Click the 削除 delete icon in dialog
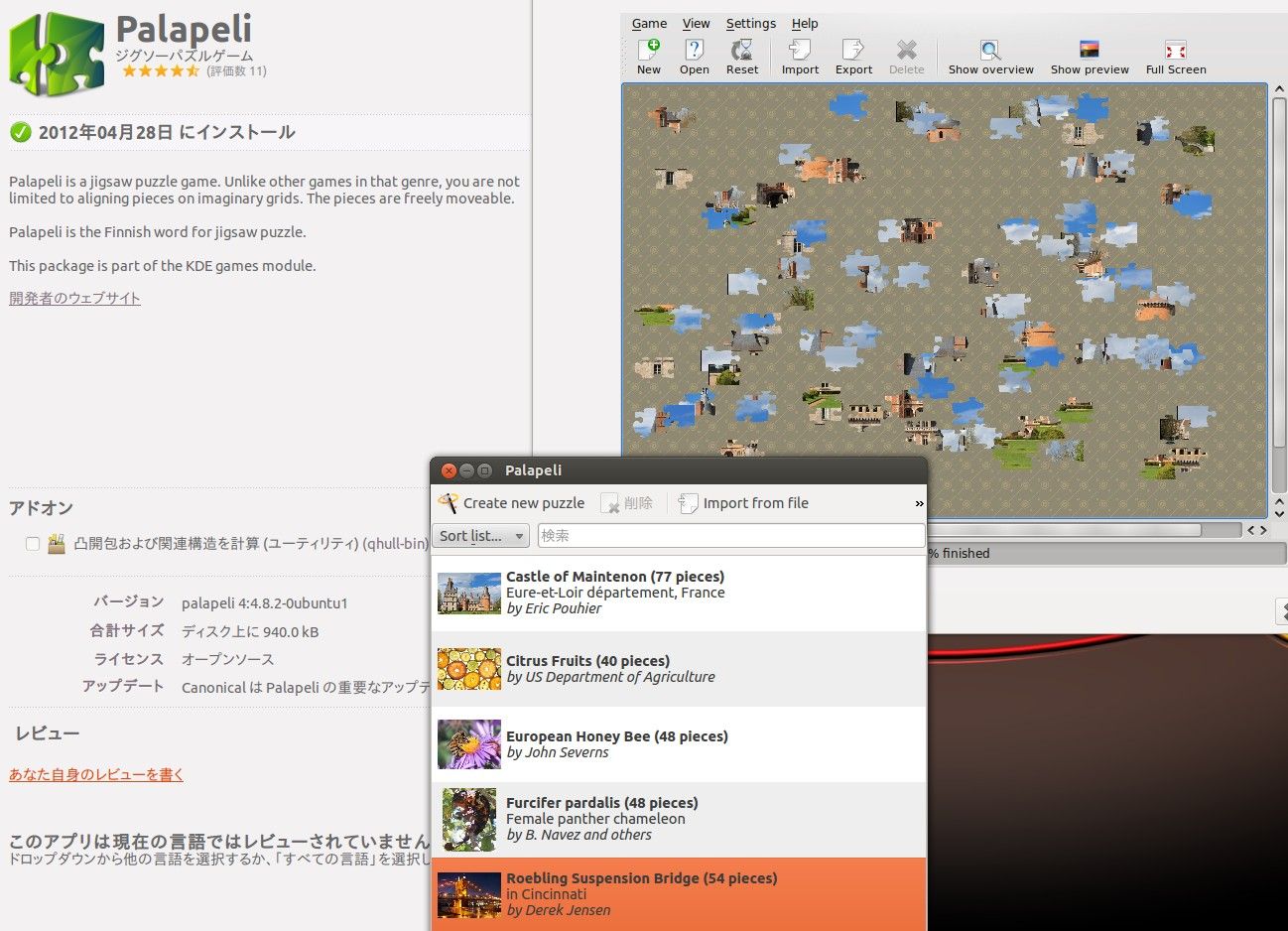 pos(609,503)
